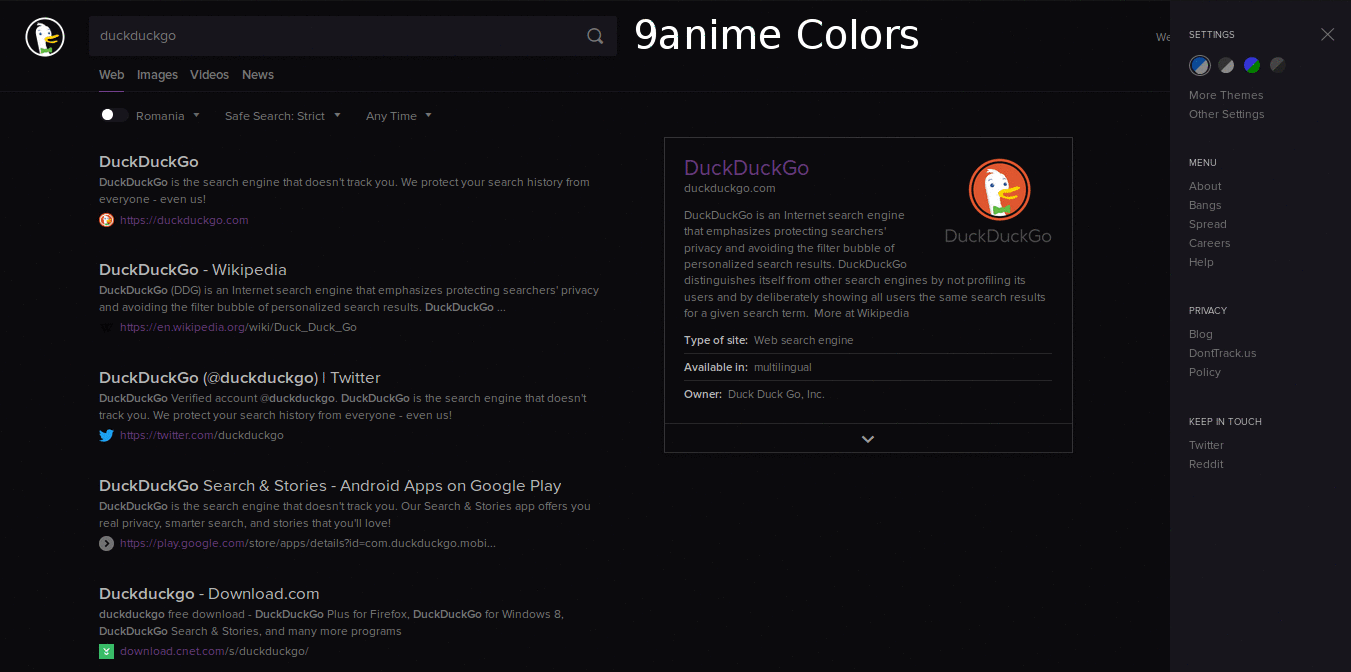Image resolution: width=1351 pixels, height=672 pixels.
Task: Click the DuckDuckGo logo in info box
Action: pos(998,201)
